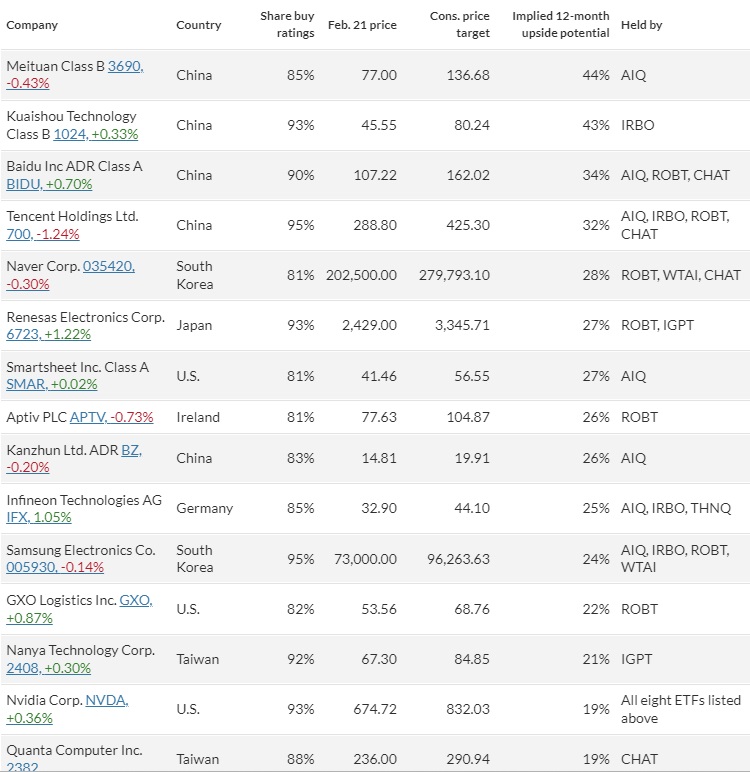Open the Renesas 6723 ticker link
This screenshot has width=750, height=772.
[x=49, y=334]
